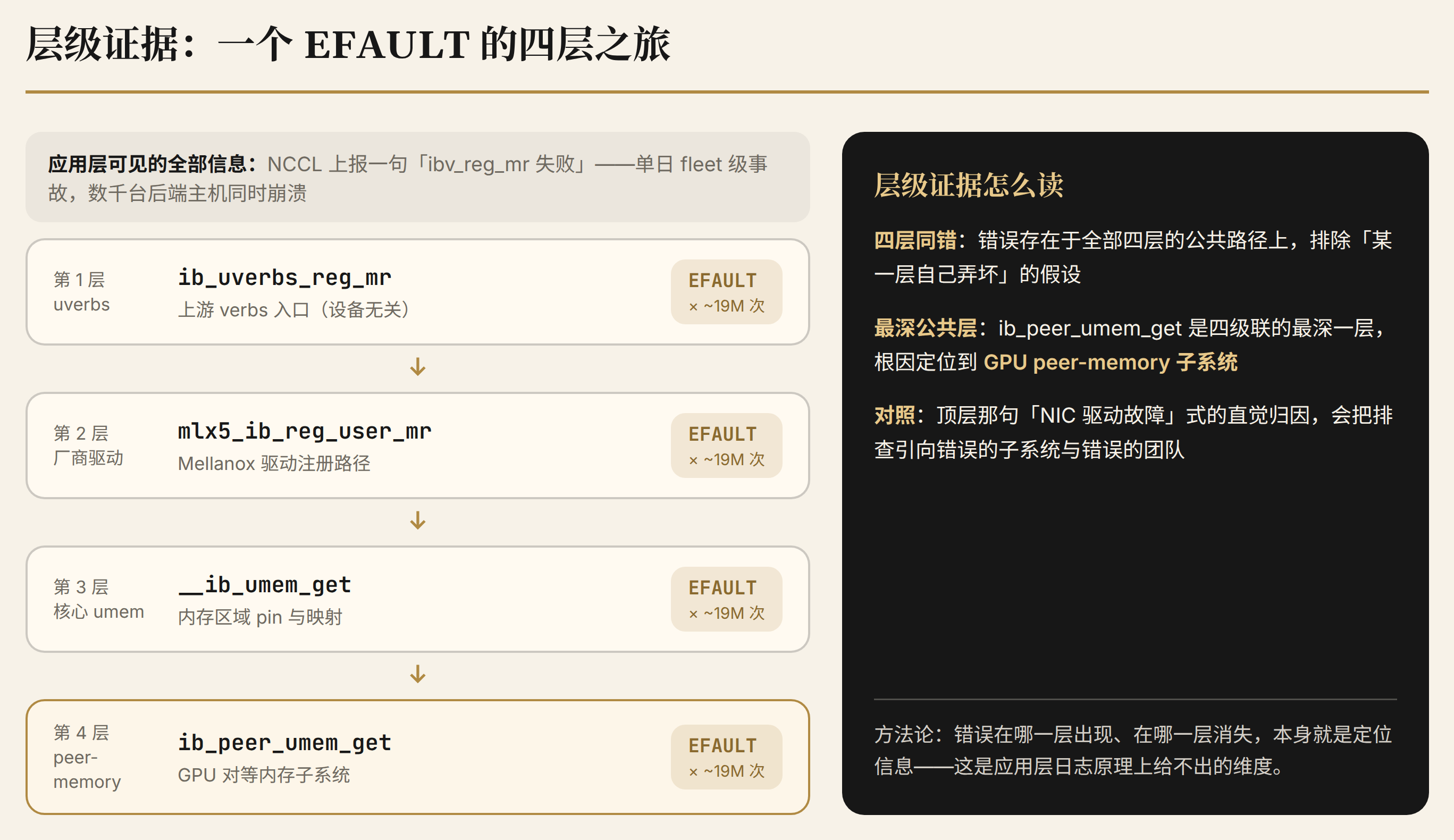Viewport: 1454px width, 840px height.
Task: Click mlx5_ib_reg_user_mr function name
Action: pyautogui.click(x=305, y=431)
